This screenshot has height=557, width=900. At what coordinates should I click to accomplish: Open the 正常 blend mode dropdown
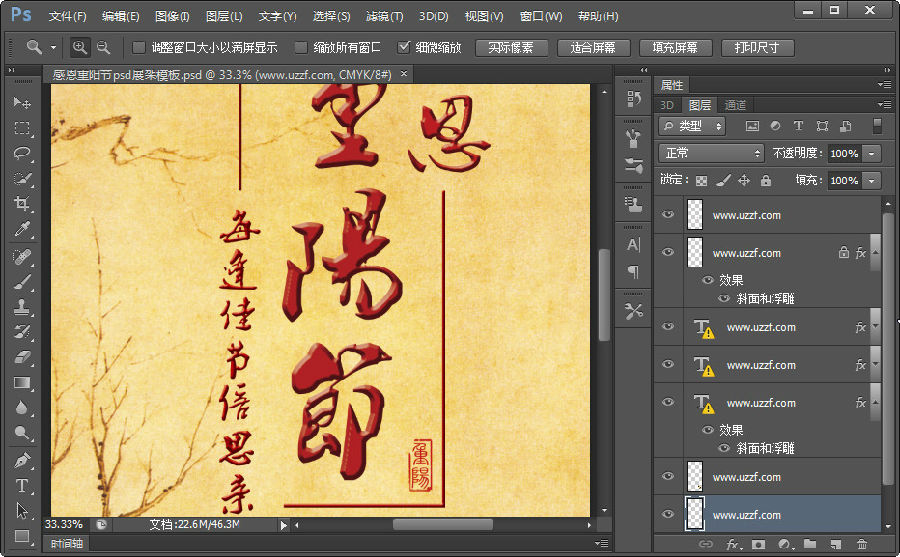point(712,153)
